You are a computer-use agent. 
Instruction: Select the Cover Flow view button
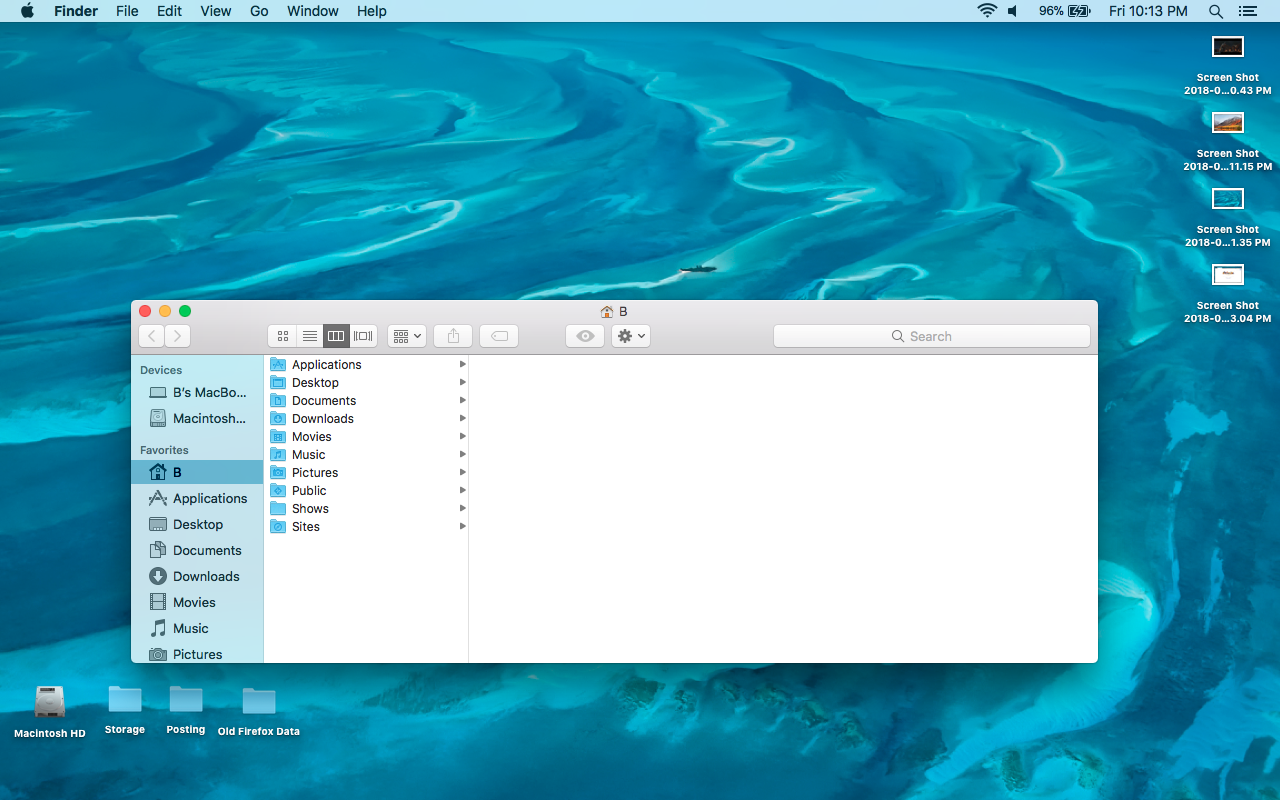363,336
